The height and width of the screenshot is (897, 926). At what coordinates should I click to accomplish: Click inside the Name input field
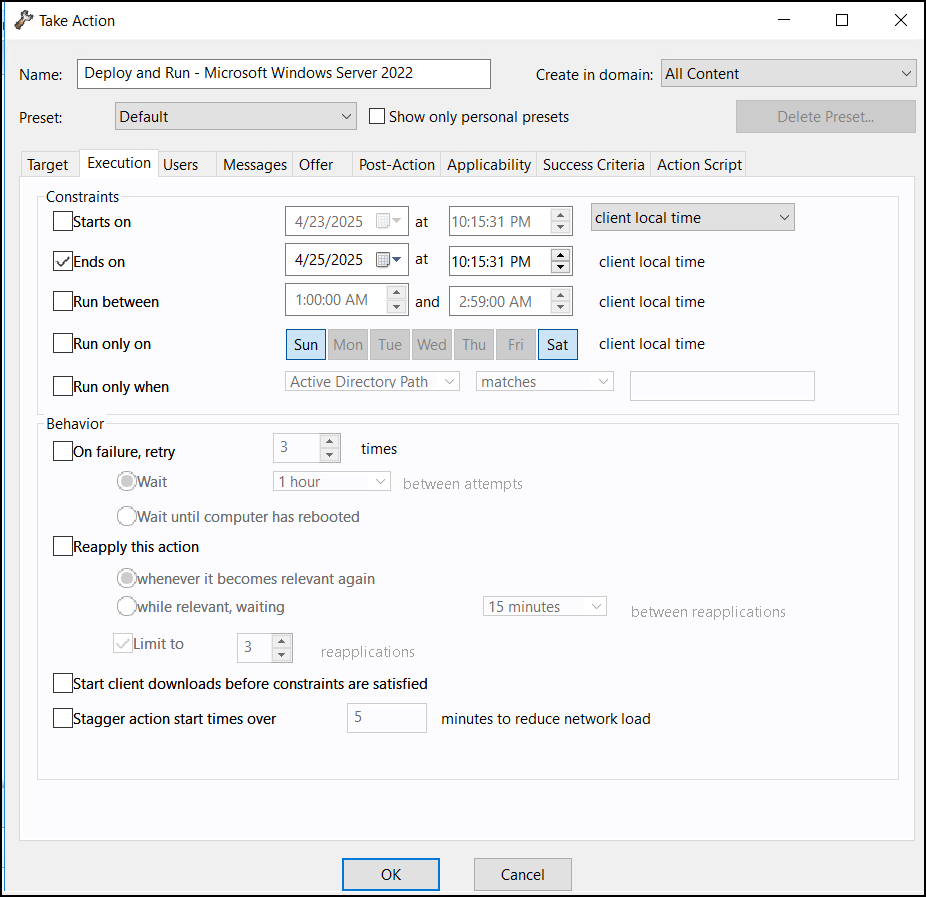[x=283, y=74]
